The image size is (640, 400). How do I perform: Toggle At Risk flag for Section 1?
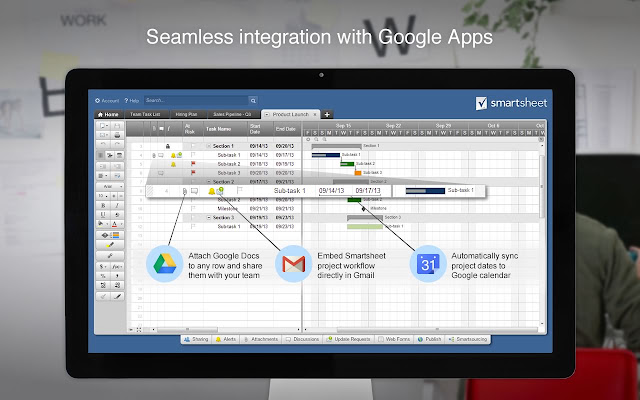[193, 146]
